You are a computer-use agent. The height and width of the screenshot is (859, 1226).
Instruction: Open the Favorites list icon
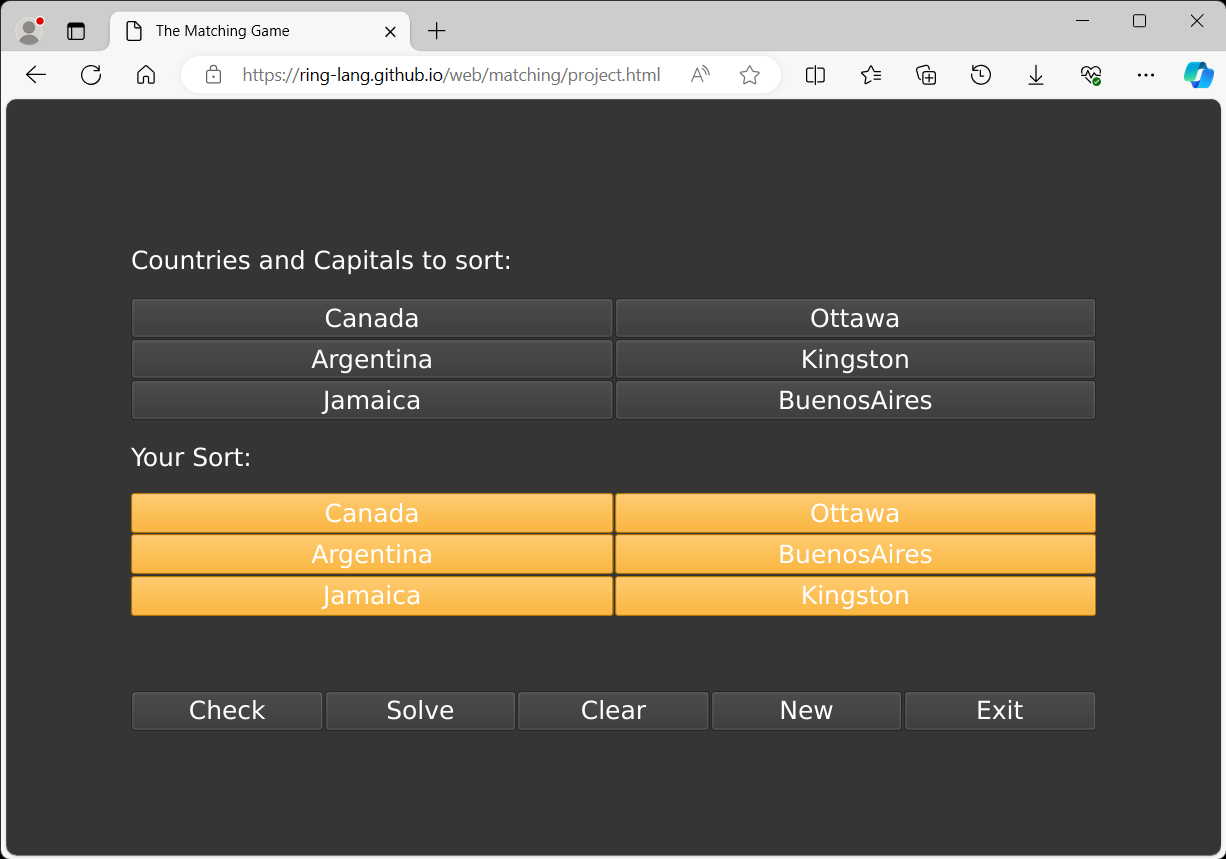(871, 75)
